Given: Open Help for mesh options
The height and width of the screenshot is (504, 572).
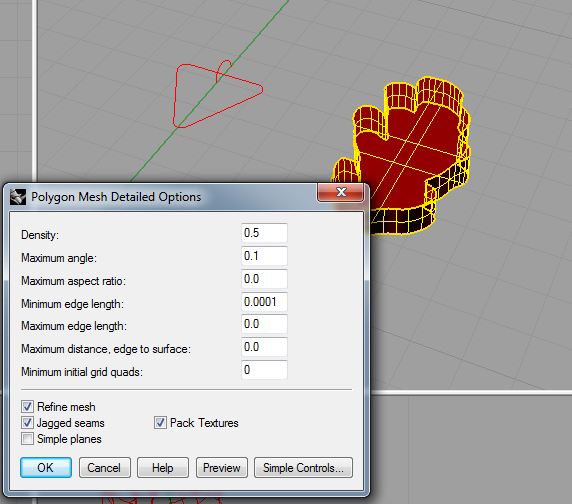Looking at the screenshot, I should (163, 468).
